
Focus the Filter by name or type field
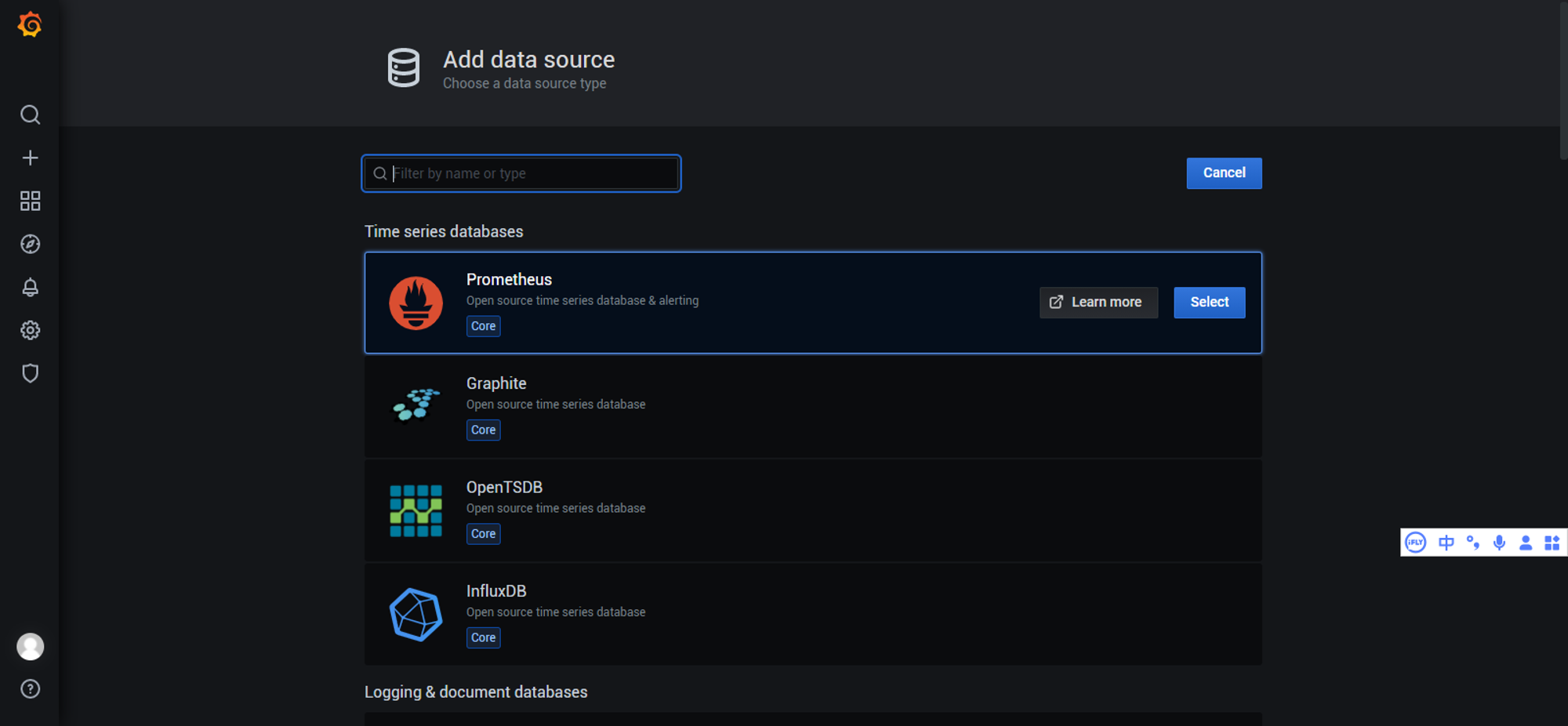pyautogui.click(x=521, y=173)
